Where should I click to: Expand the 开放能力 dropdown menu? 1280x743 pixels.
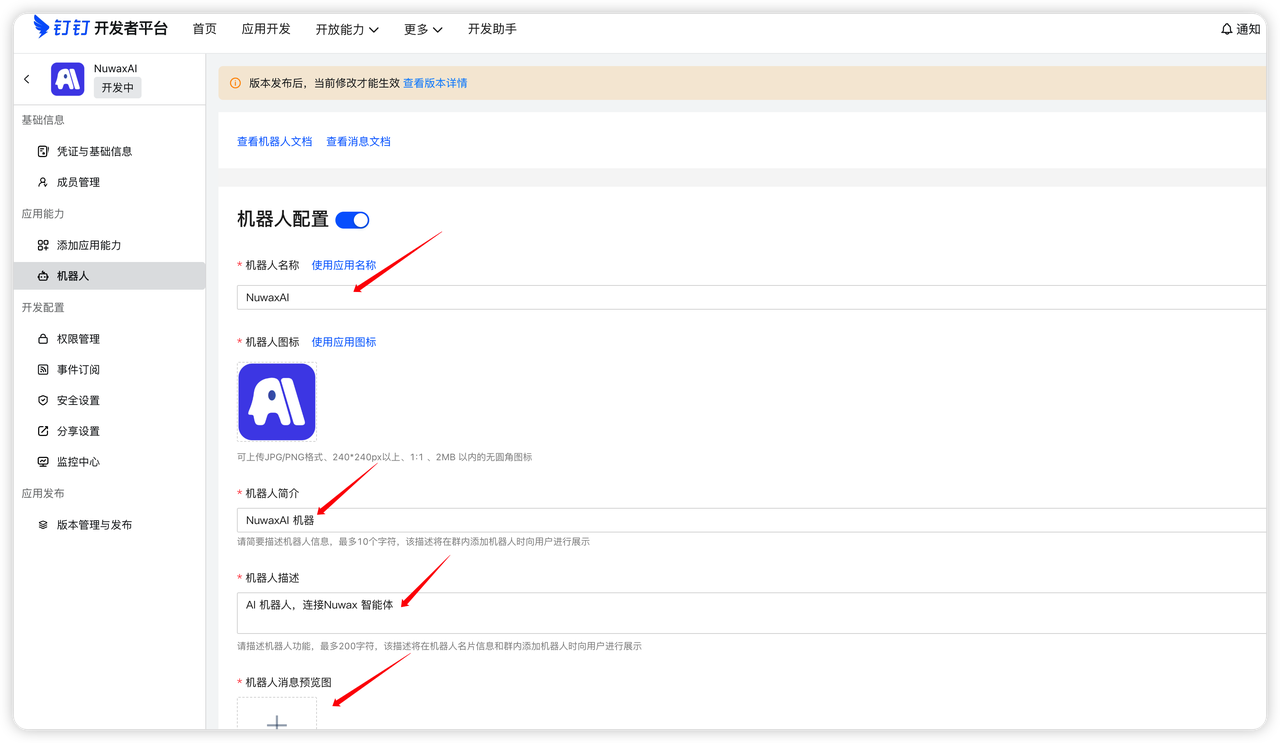[x=347, y=29]
